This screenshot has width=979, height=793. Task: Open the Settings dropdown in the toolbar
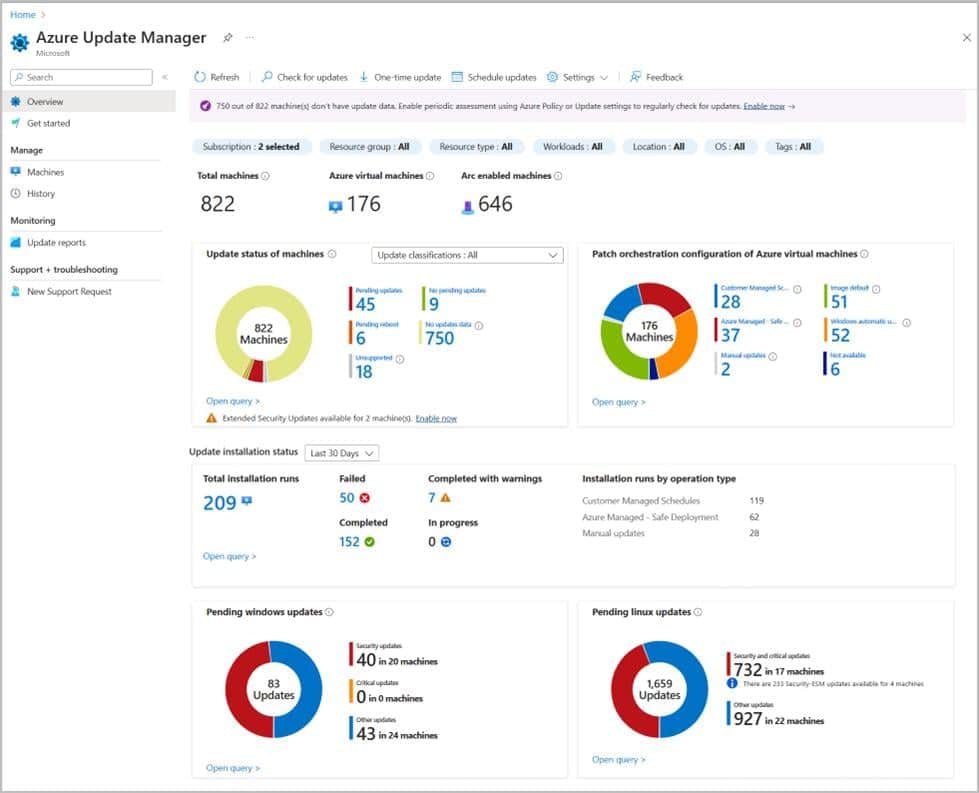click(x=580, y=77)
